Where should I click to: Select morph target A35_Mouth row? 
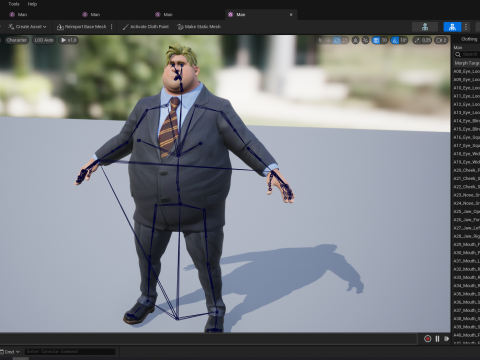pyautogui.click(x=466, y=294)
